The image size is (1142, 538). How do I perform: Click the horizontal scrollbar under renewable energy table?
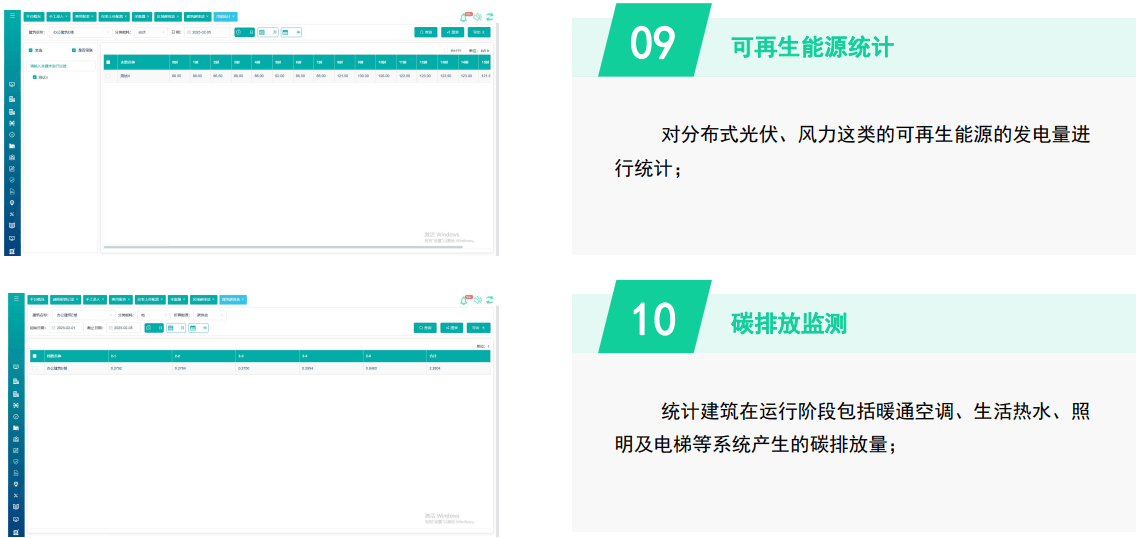pyautogui.click(x=283, y=248)
